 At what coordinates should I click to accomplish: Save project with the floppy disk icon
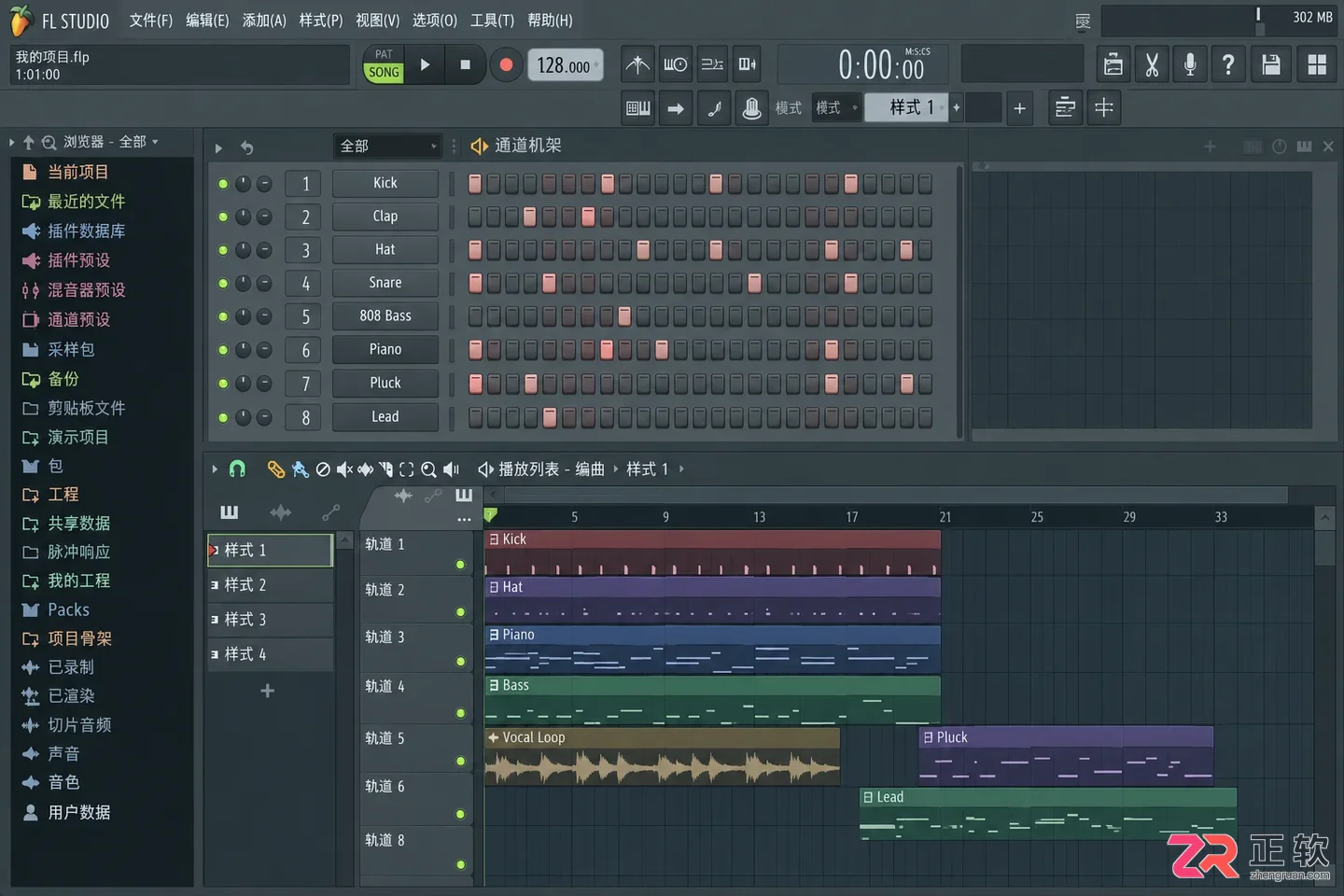1270,64
